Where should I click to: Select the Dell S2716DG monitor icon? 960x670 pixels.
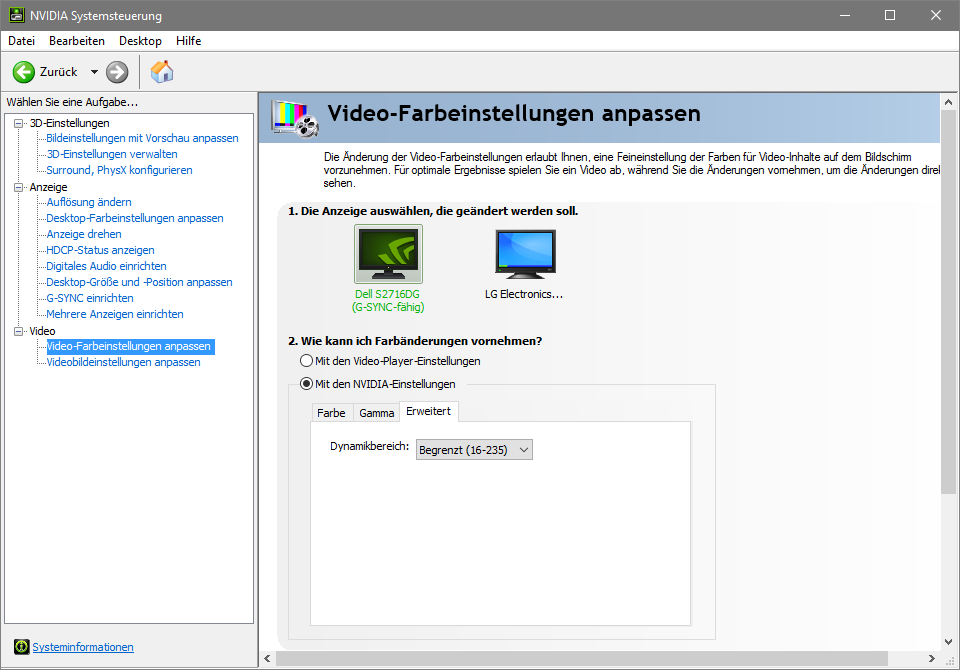388,254
